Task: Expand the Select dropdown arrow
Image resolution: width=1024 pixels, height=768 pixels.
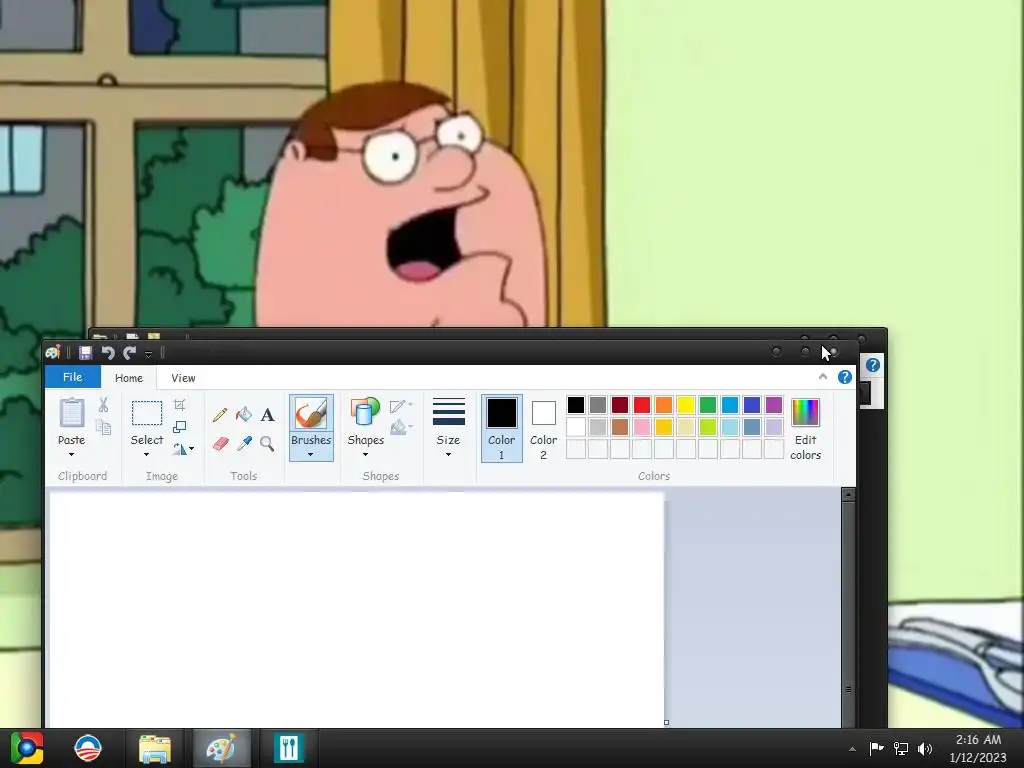Action: (x=147, y=455)
